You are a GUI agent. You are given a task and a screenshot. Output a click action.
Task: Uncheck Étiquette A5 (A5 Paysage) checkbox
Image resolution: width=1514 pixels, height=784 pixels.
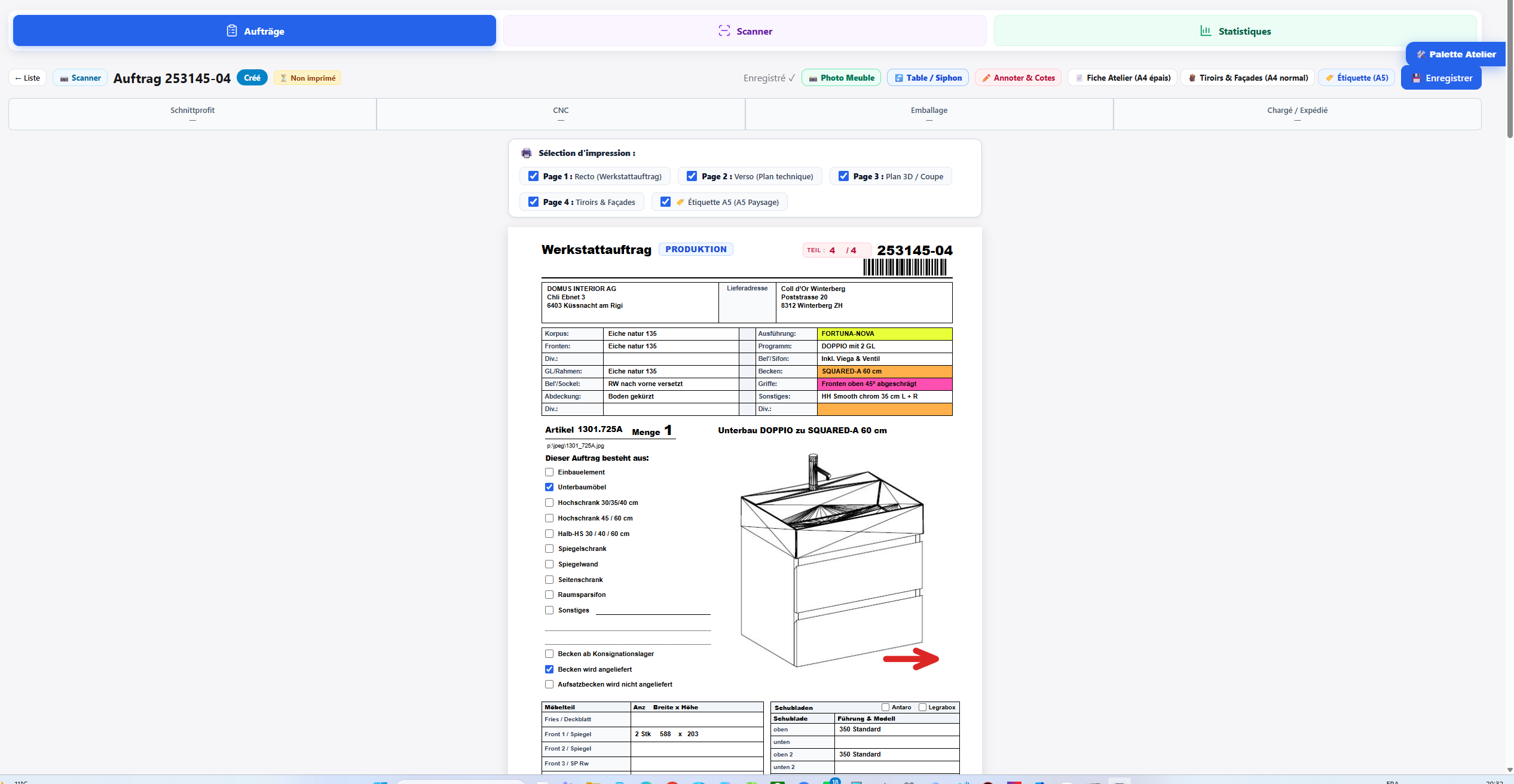click(x=665, y=202)
